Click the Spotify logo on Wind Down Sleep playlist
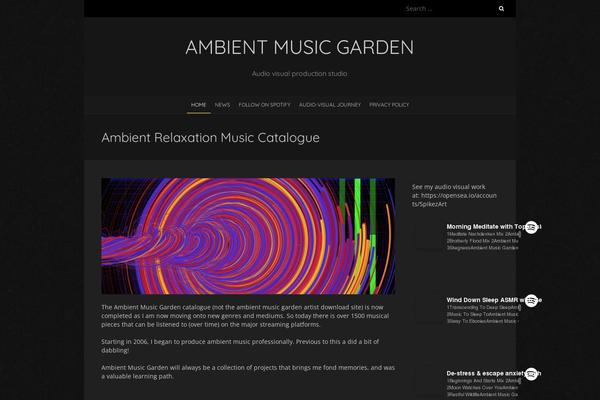 (x=531, y=300)
